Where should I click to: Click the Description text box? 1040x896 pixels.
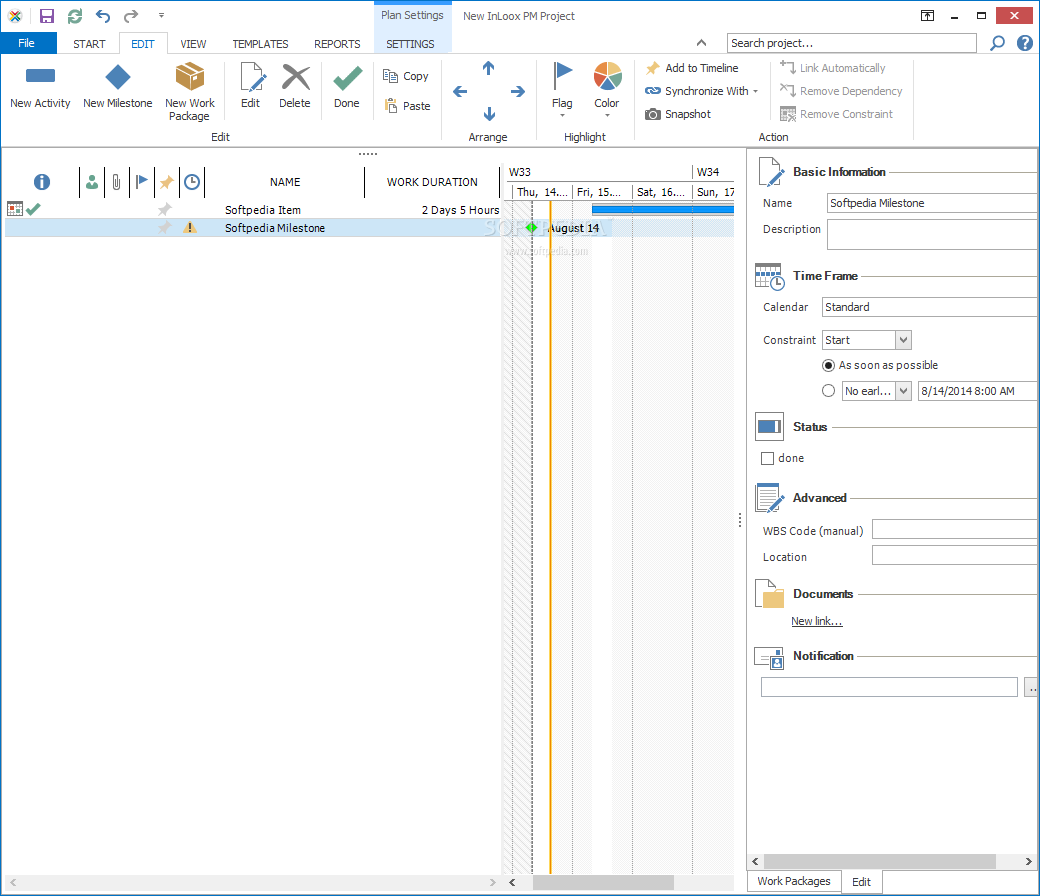click(x=932, y=234)
